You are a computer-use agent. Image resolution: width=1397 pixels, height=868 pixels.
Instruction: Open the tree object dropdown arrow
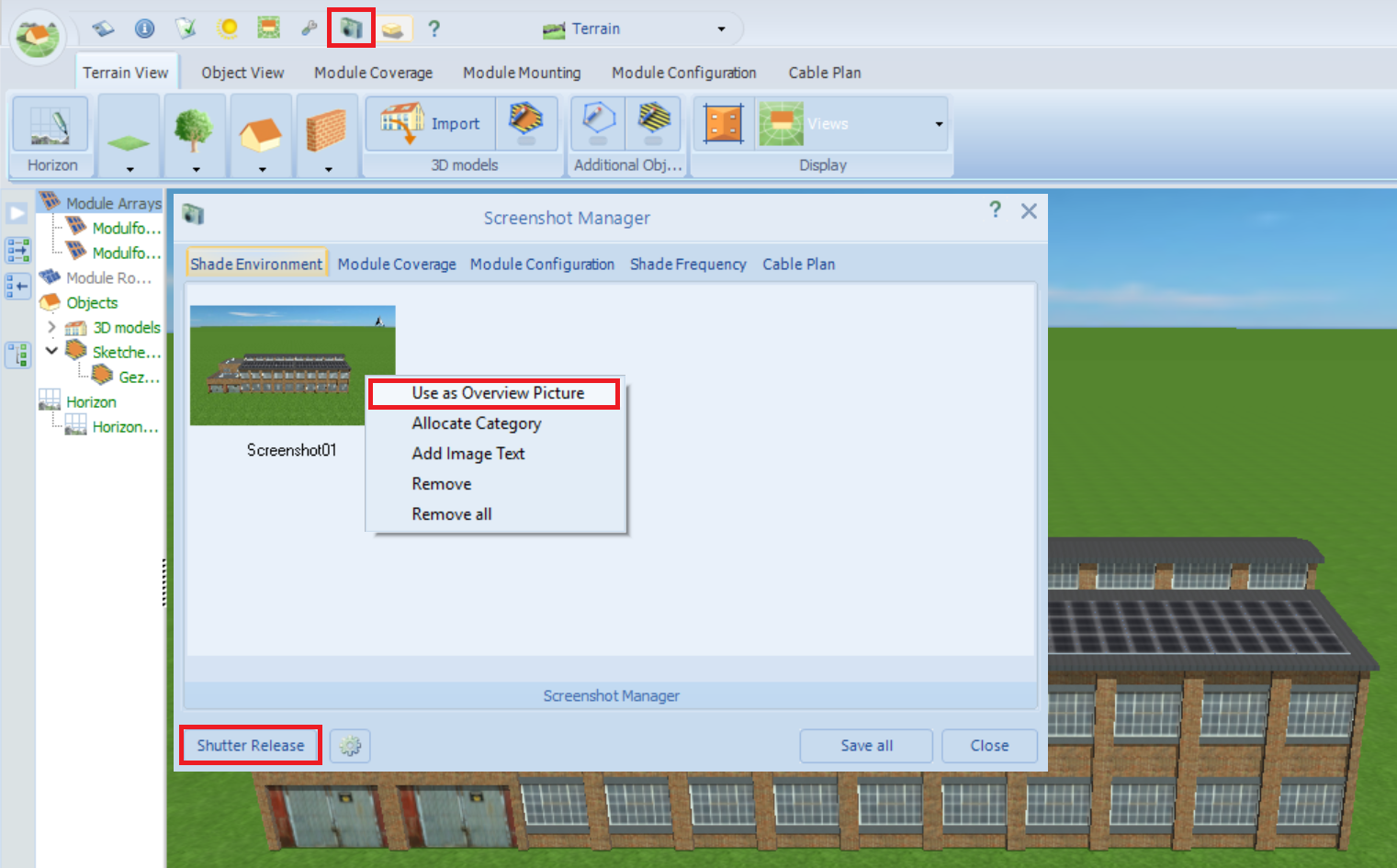tap(196, 169)
